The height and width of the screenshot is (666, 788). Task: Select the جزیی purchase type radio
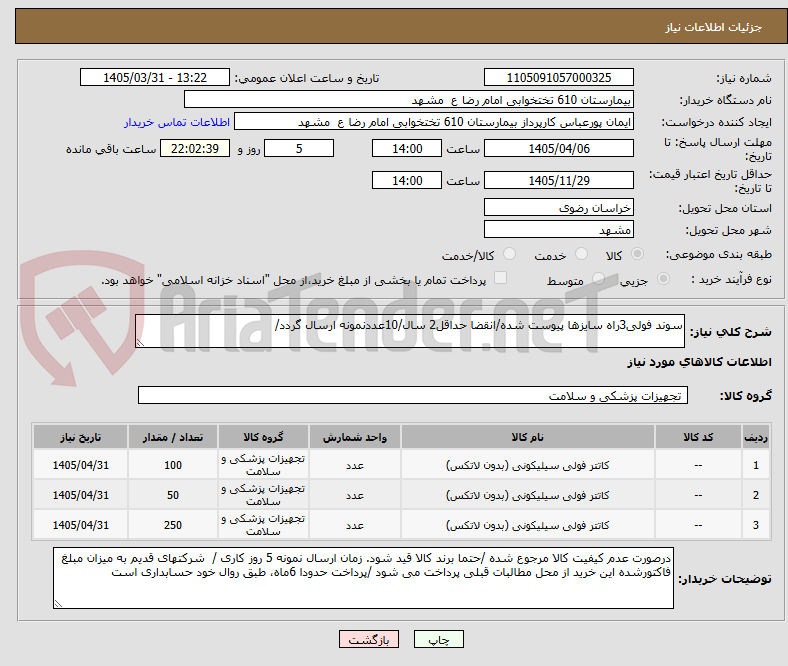pyautogui.click(x=663, y=278)
